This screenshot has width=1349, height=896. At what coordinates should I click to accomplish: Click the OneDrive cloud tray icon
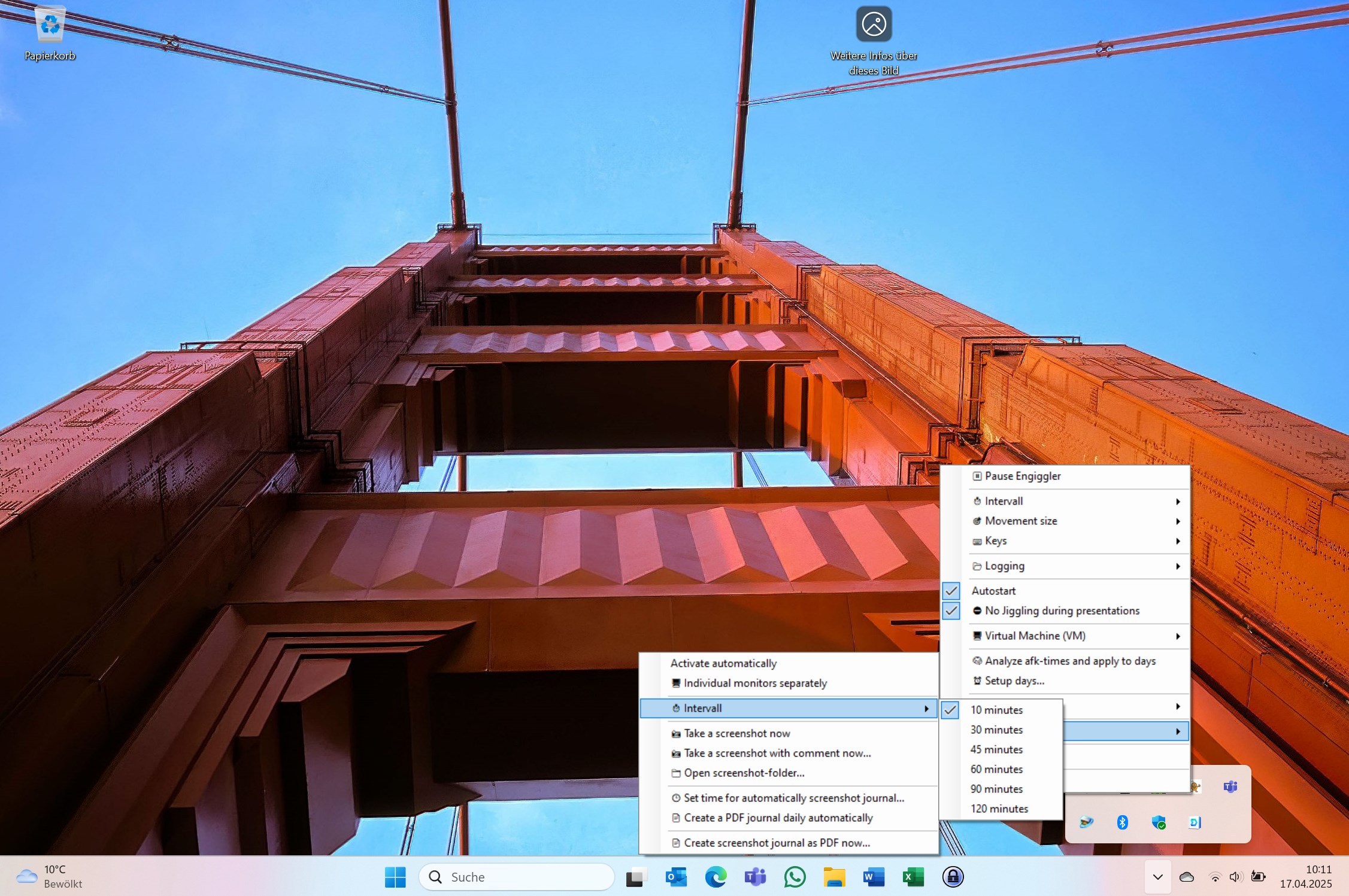1186,877
